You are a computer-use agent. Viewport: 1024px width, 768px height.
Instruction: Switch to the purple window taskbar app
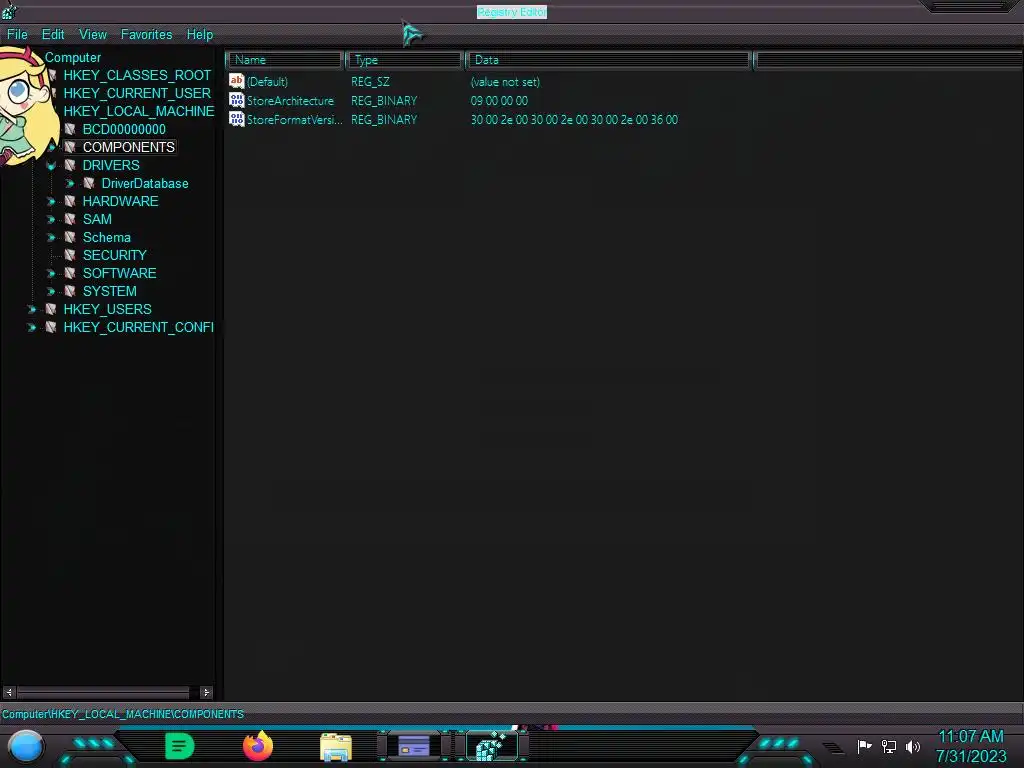(414, 746)
